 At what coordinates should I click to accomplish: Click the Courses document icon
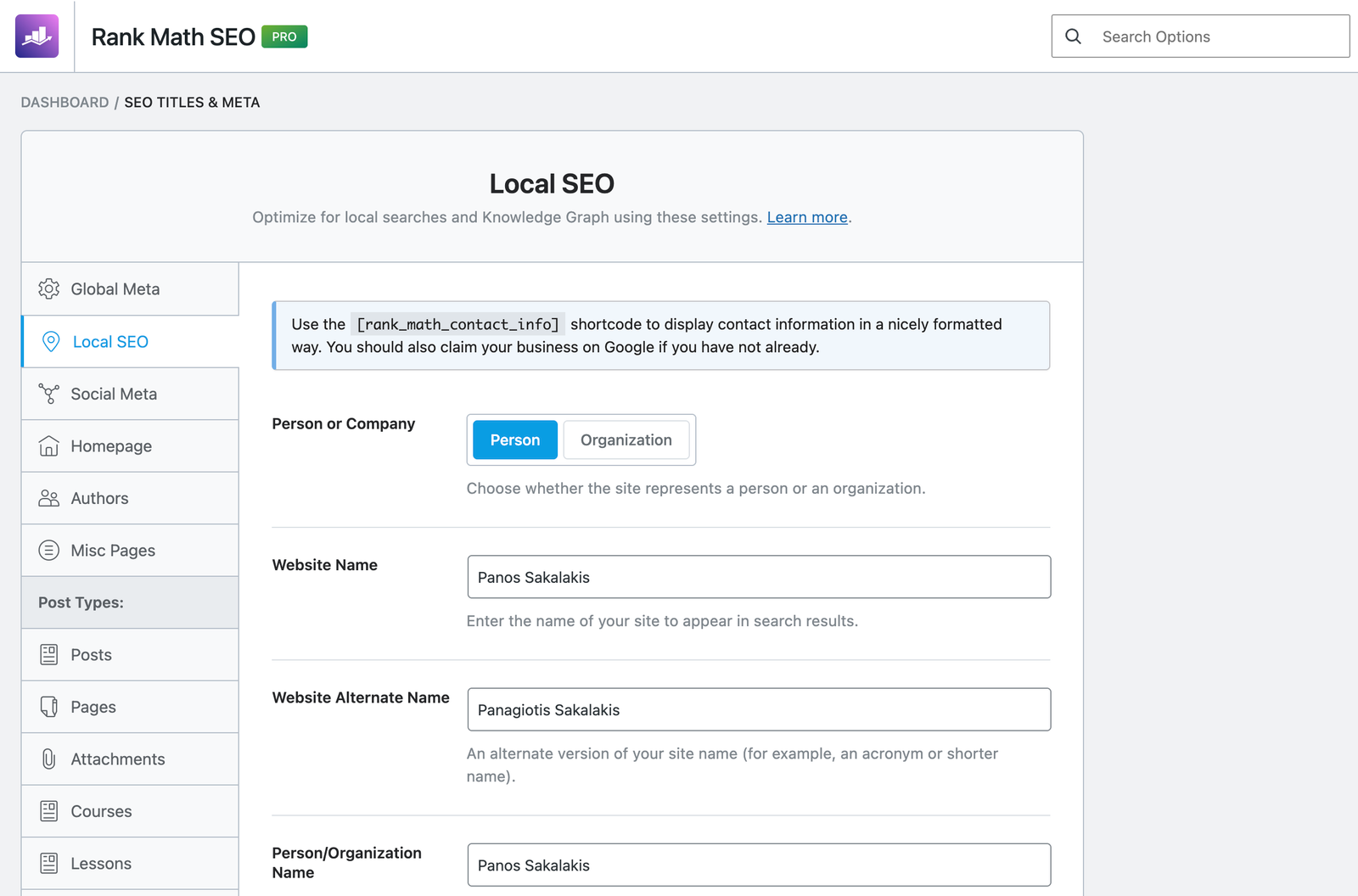tap(49, 811)
